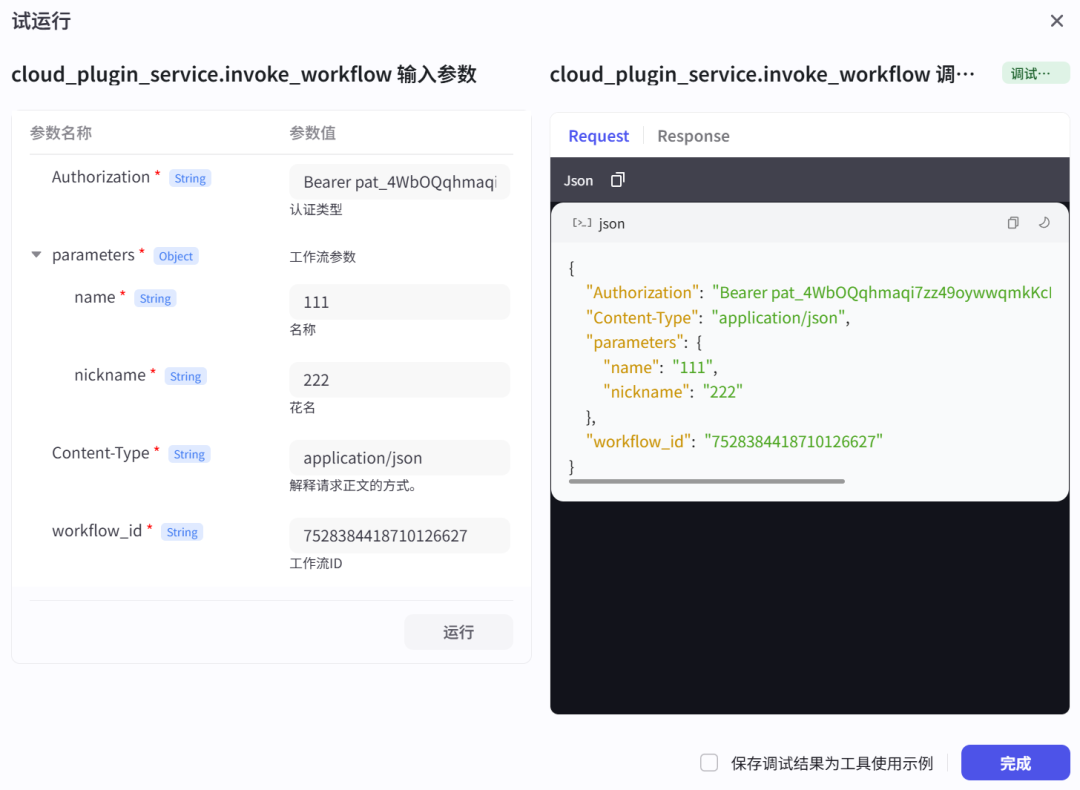Screen dimensions: 1080x790
Task: Click the code terminal icon beside json label
Action: coord(581,223)
